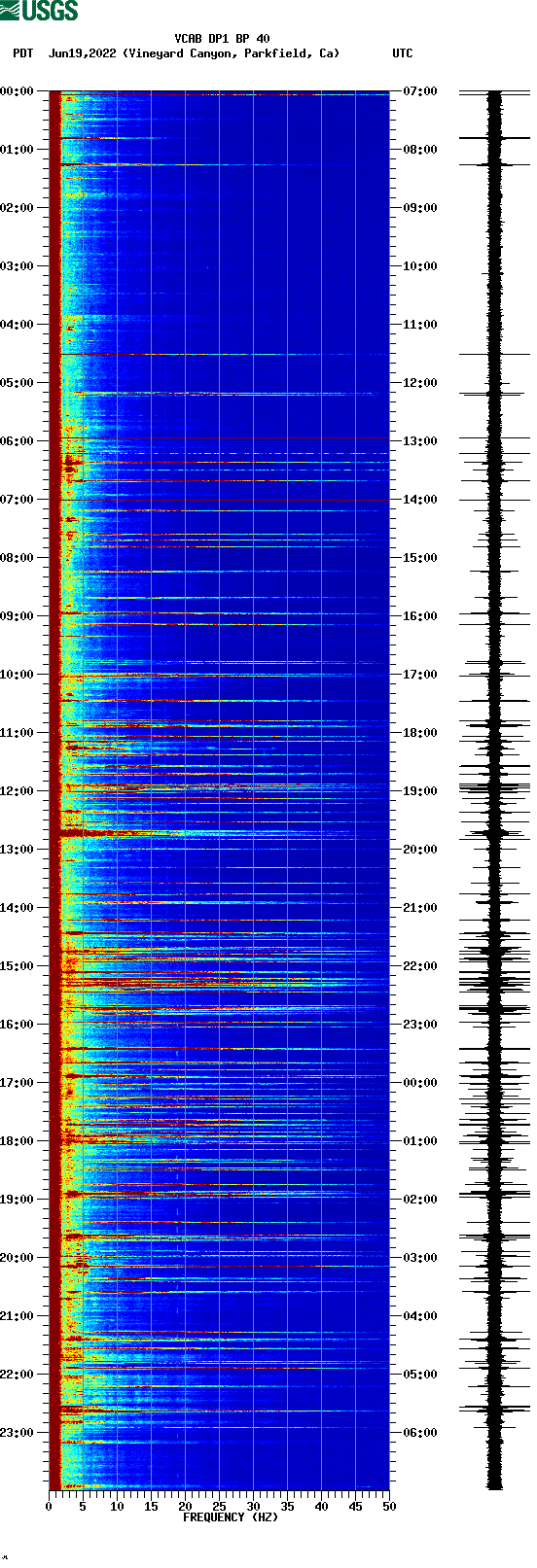Click the 07:00 PDT time label
This screenshot has height=1568, width=537.
18,500
